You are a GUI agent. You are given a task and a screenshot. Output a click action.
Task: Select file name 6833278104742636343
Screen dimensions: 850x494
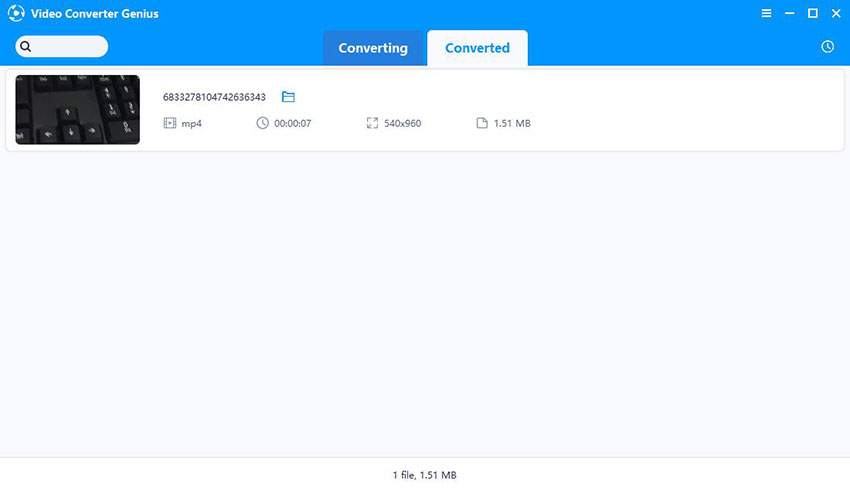214,97
